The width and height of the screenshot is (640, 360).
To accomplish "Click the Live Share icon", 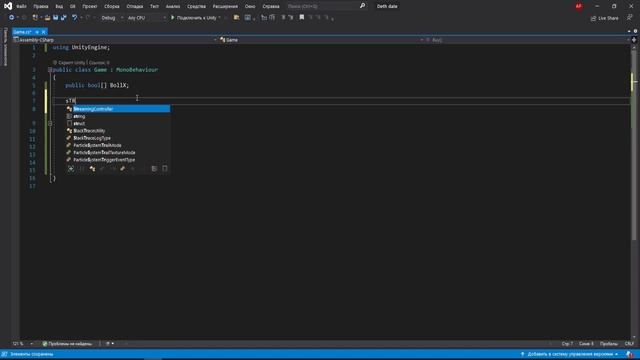I will tap(593, 18).
